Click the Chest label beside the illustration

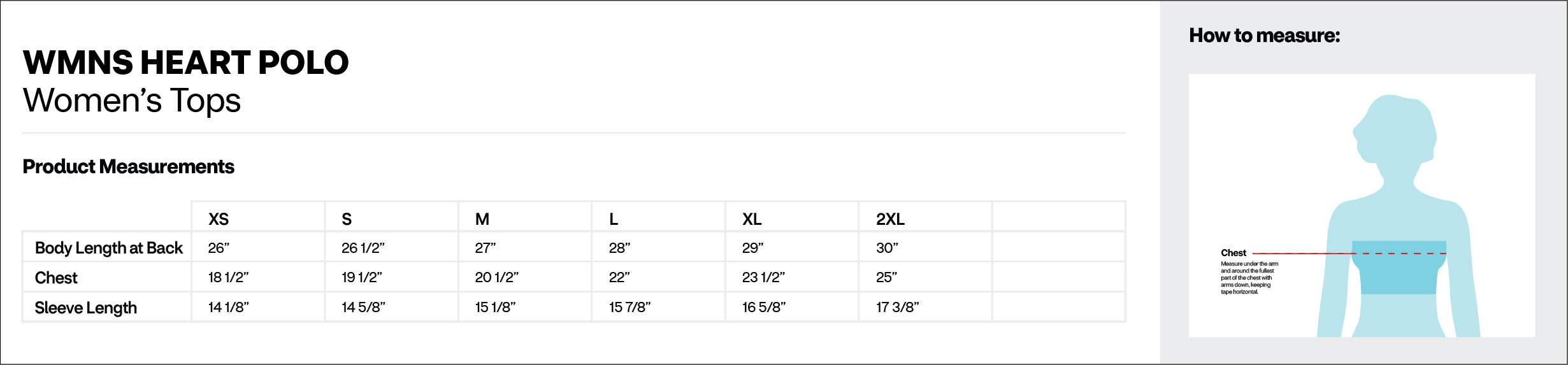point(1234,253)
